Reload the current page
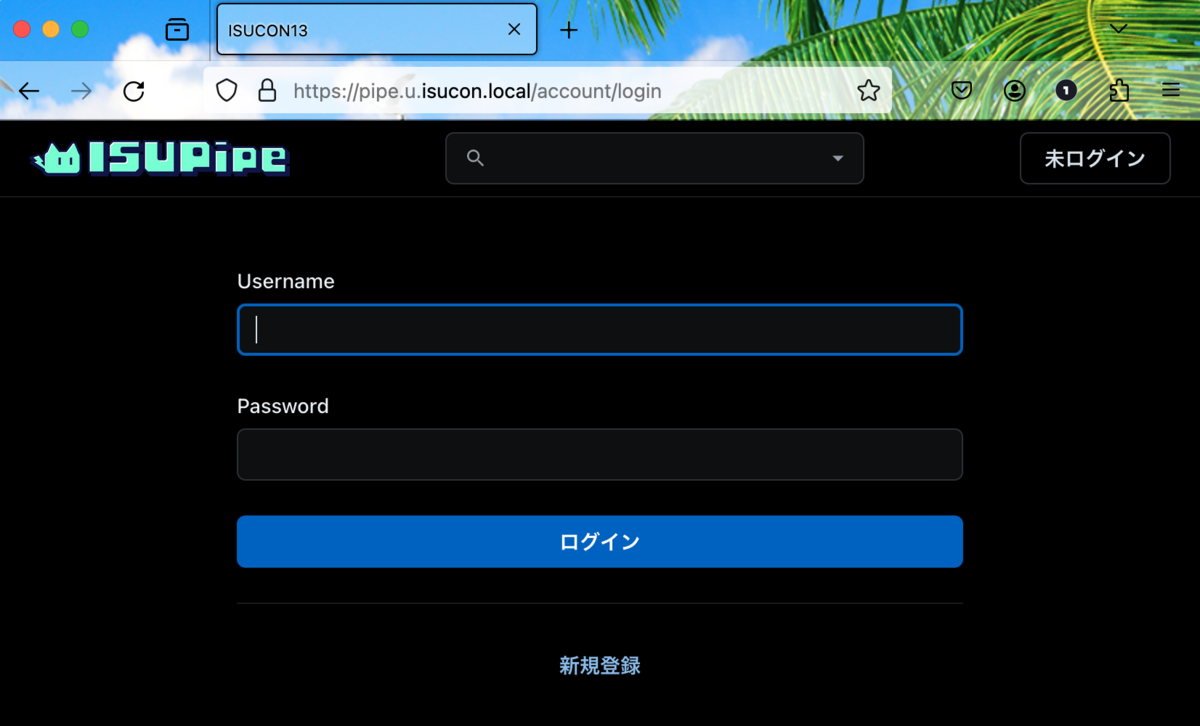 [x=133, y=90]
